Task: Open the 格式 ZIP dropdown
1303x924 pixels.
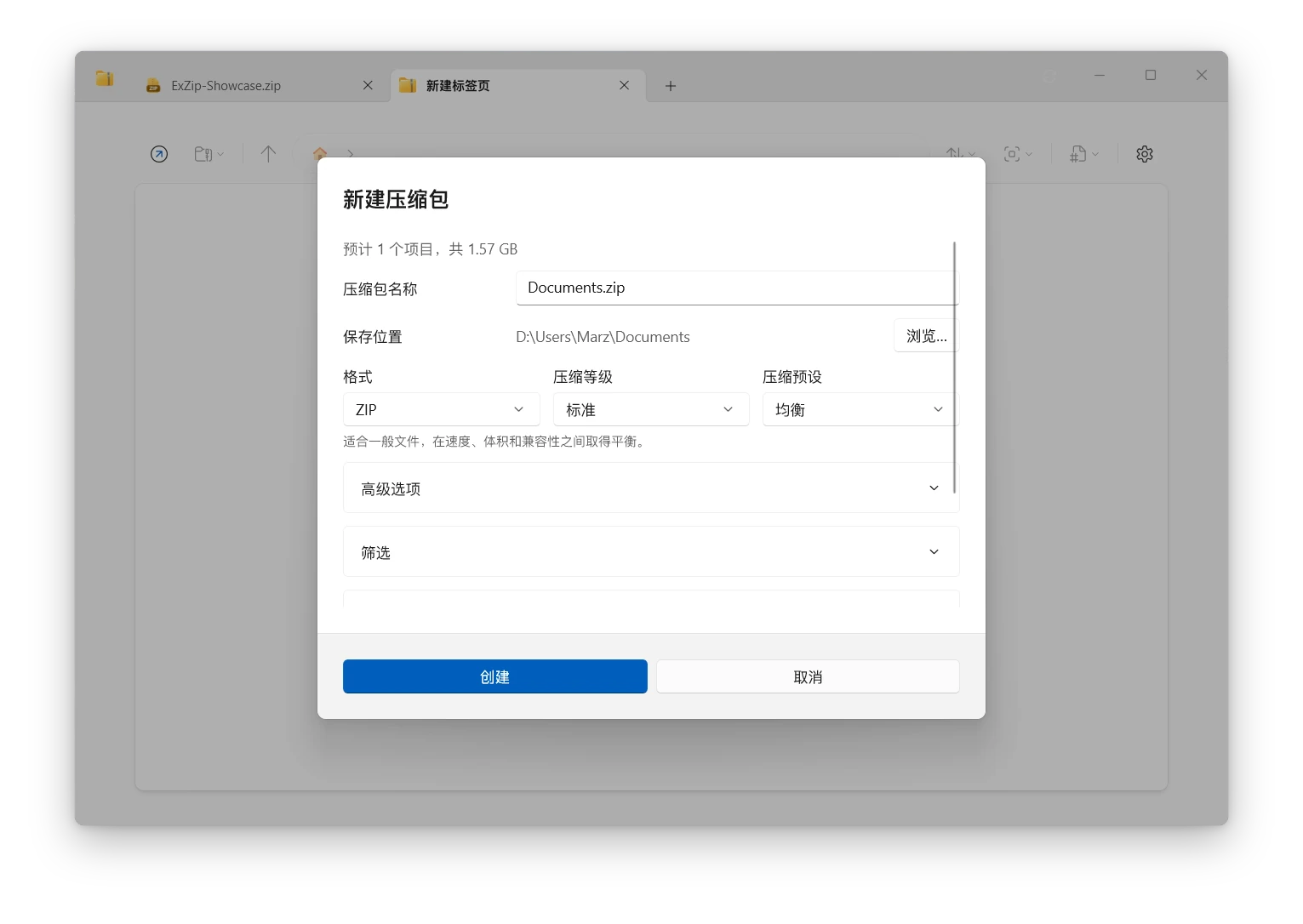Action: (441, 409)
